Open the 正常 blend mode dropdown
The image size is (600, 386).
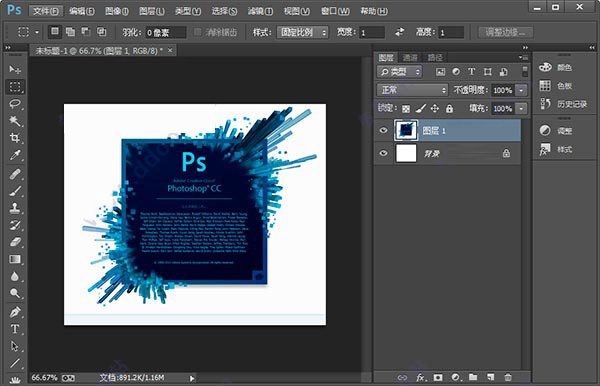tap(412, 90)
